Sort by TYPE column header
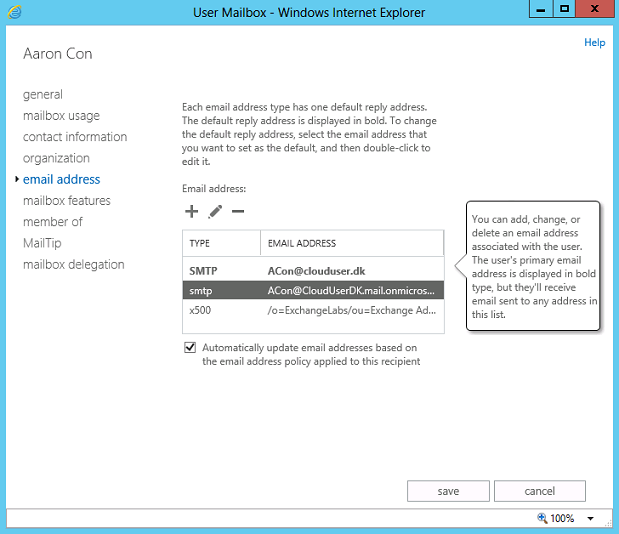This screenshot has height=534, width=619. [x=221, y=243]
